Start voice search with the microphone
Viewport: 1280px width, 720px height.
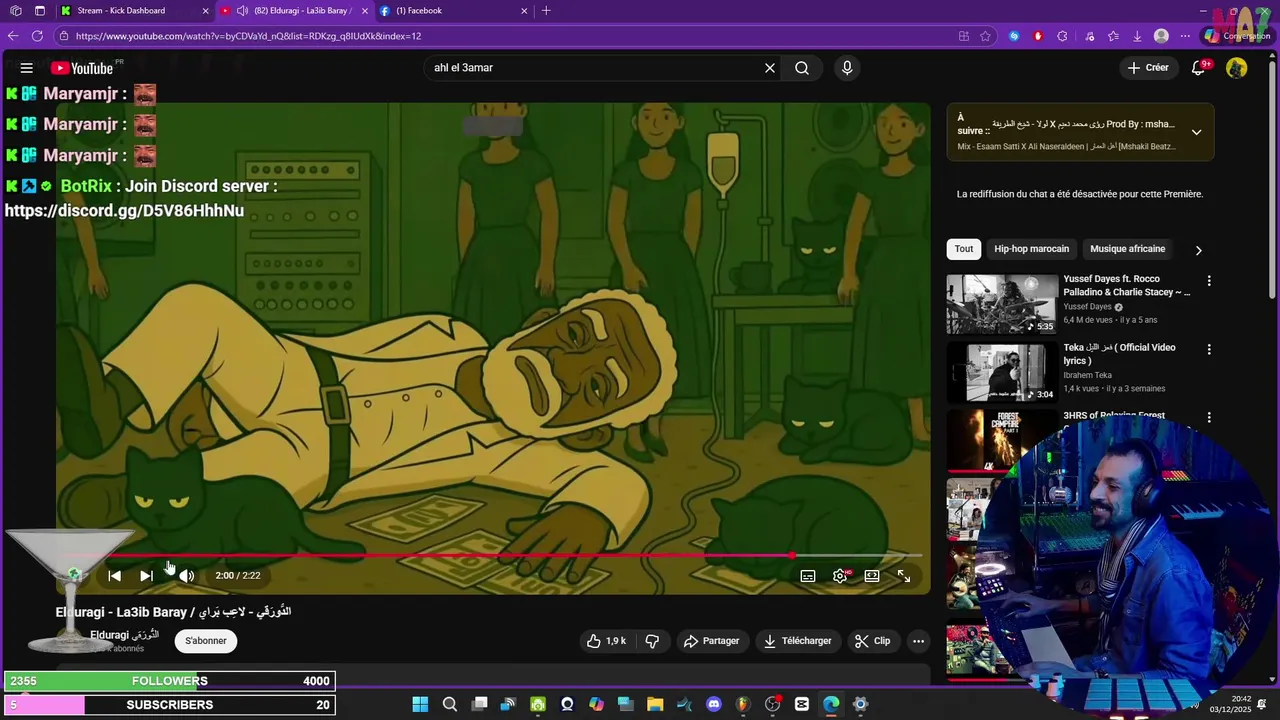[847, 68]
